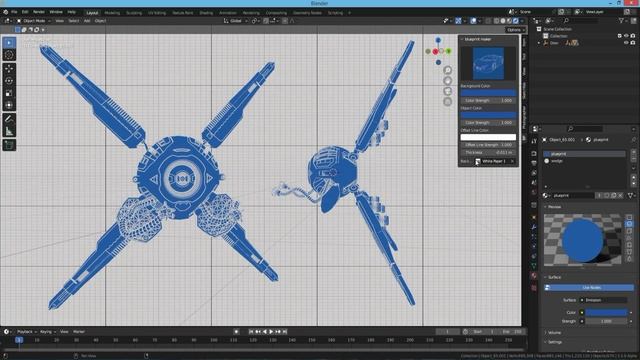640x360 pixels.
Task: Open the Modifiers wrench properties tab
Action: (x=534, y=227)
